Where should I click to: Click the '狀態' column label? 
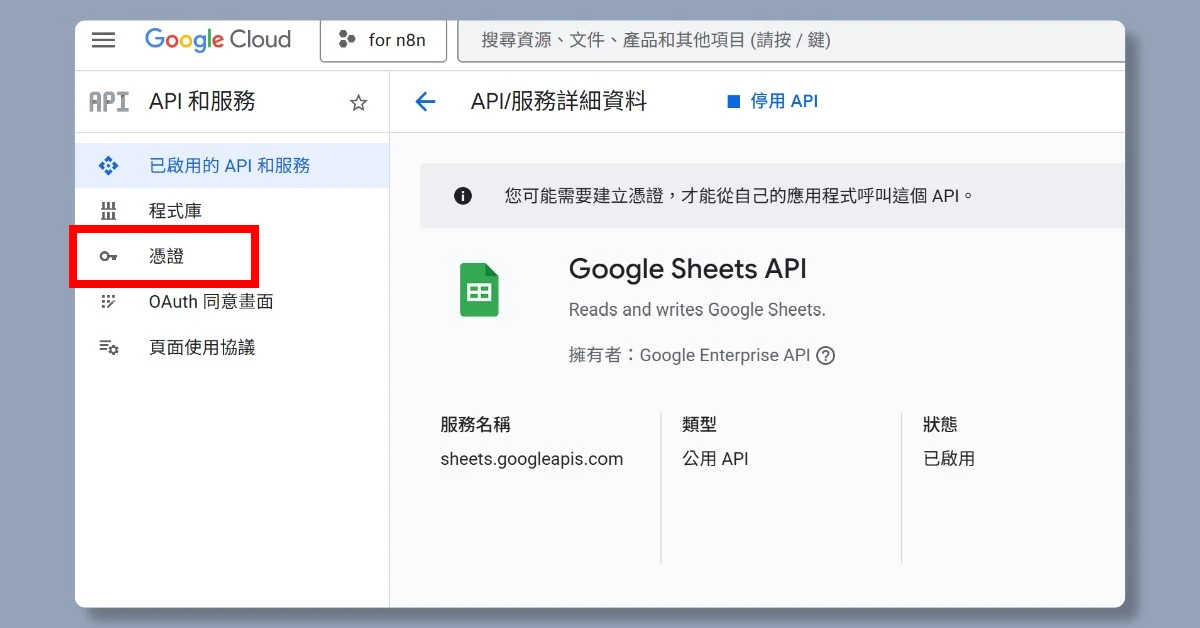(x=940, y=425)
